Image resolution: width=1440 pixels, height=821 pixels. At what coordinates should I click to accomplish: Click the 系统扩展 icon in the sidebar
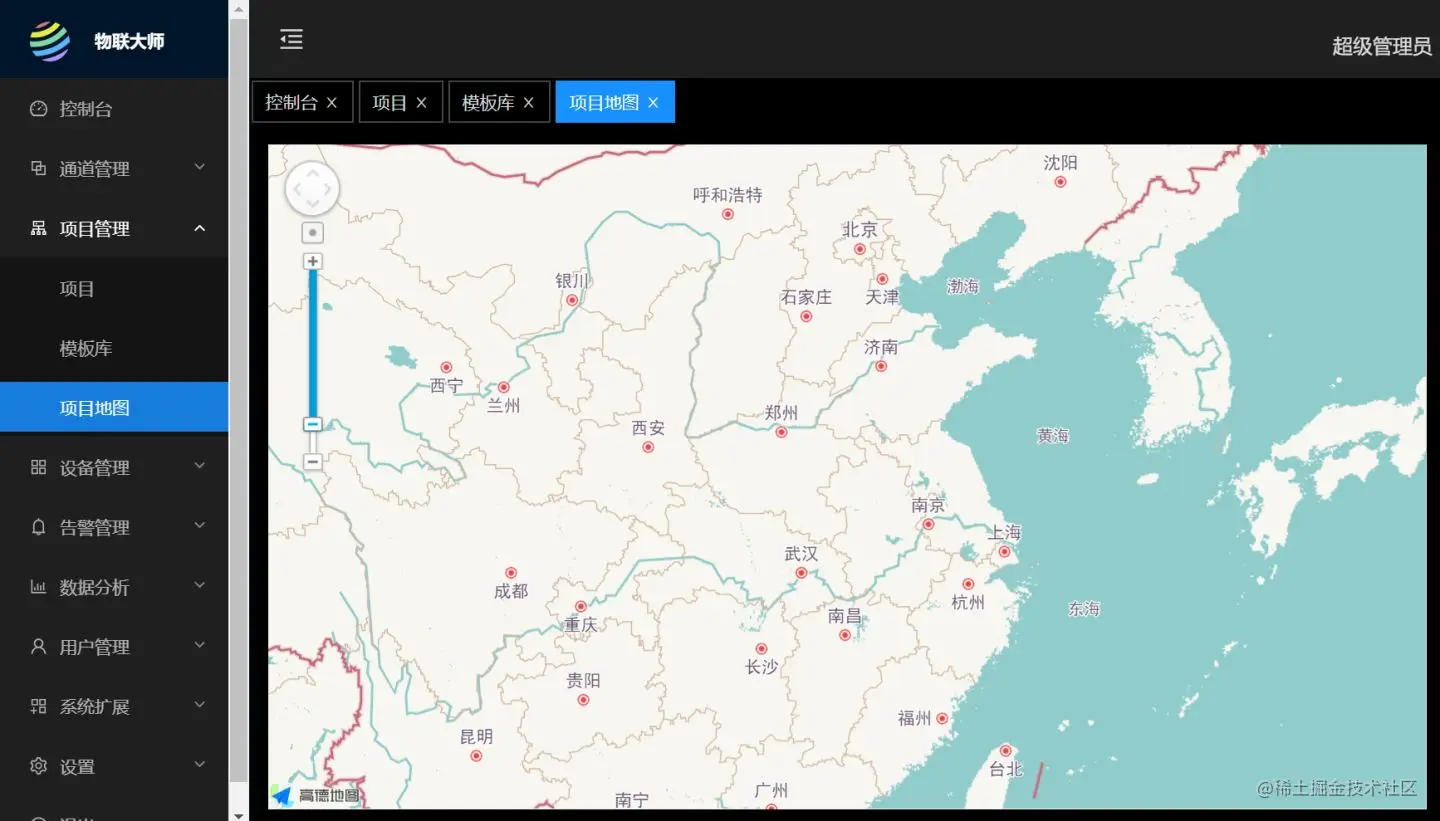pyautogui.click(x=38, y=706)
